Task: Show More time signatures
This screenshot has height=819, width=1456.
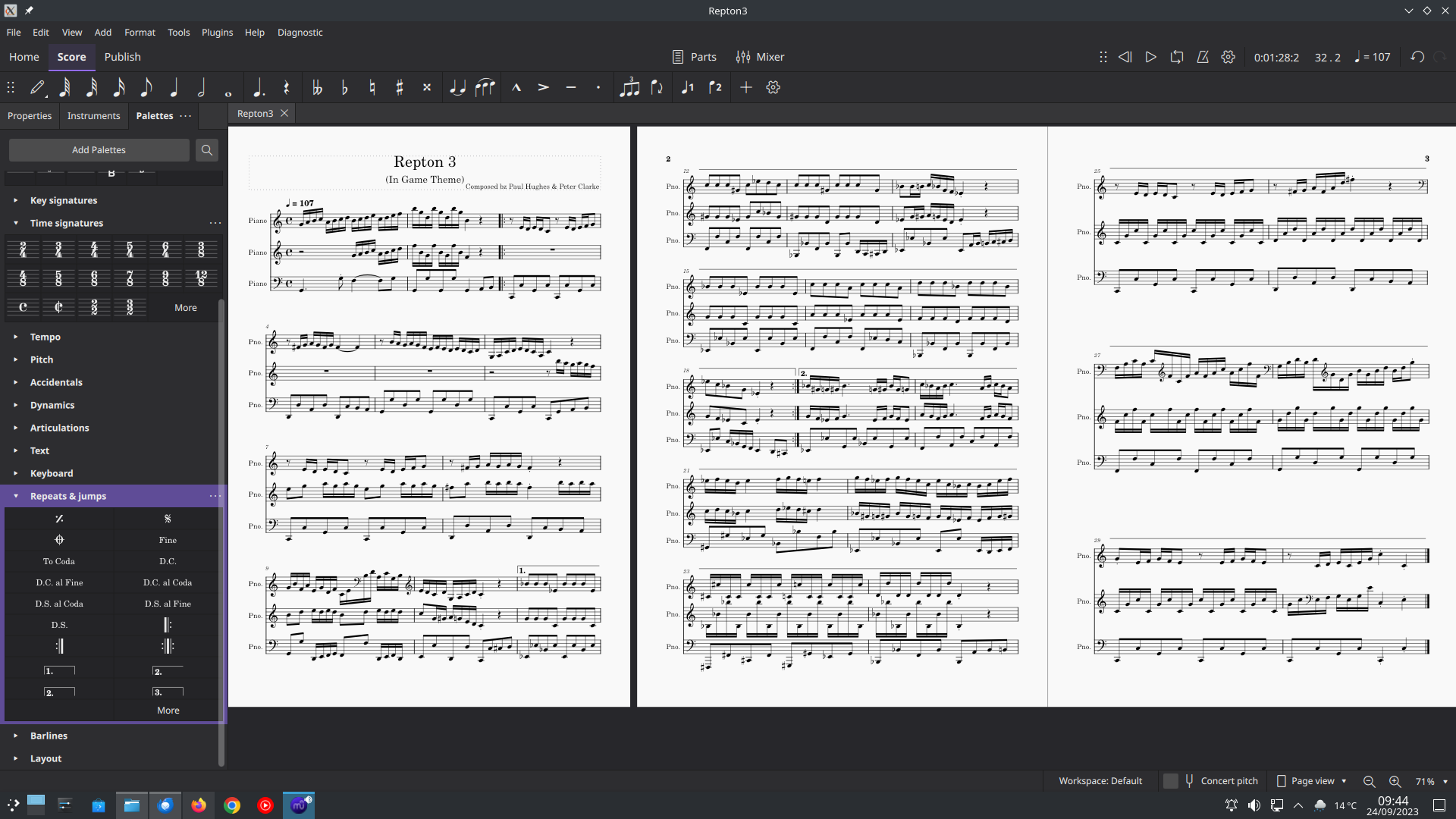Action: [x=186, y=308]
